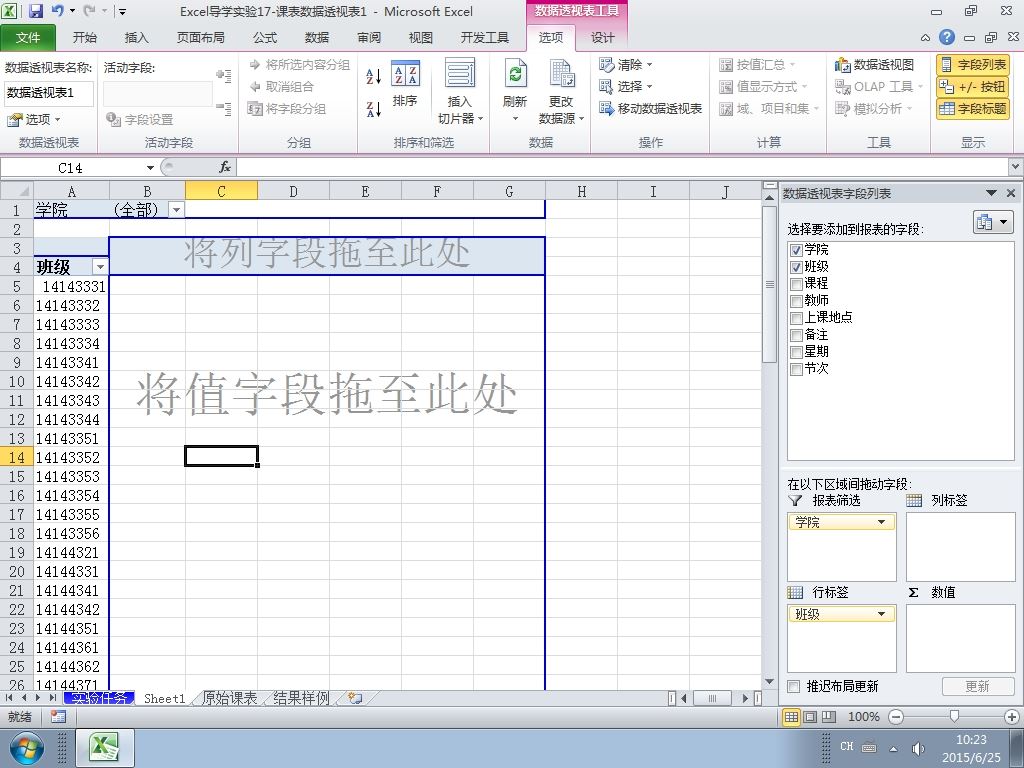Open the 原始课表 worksheet tab

pyautogui.click(x=229, y=698)
